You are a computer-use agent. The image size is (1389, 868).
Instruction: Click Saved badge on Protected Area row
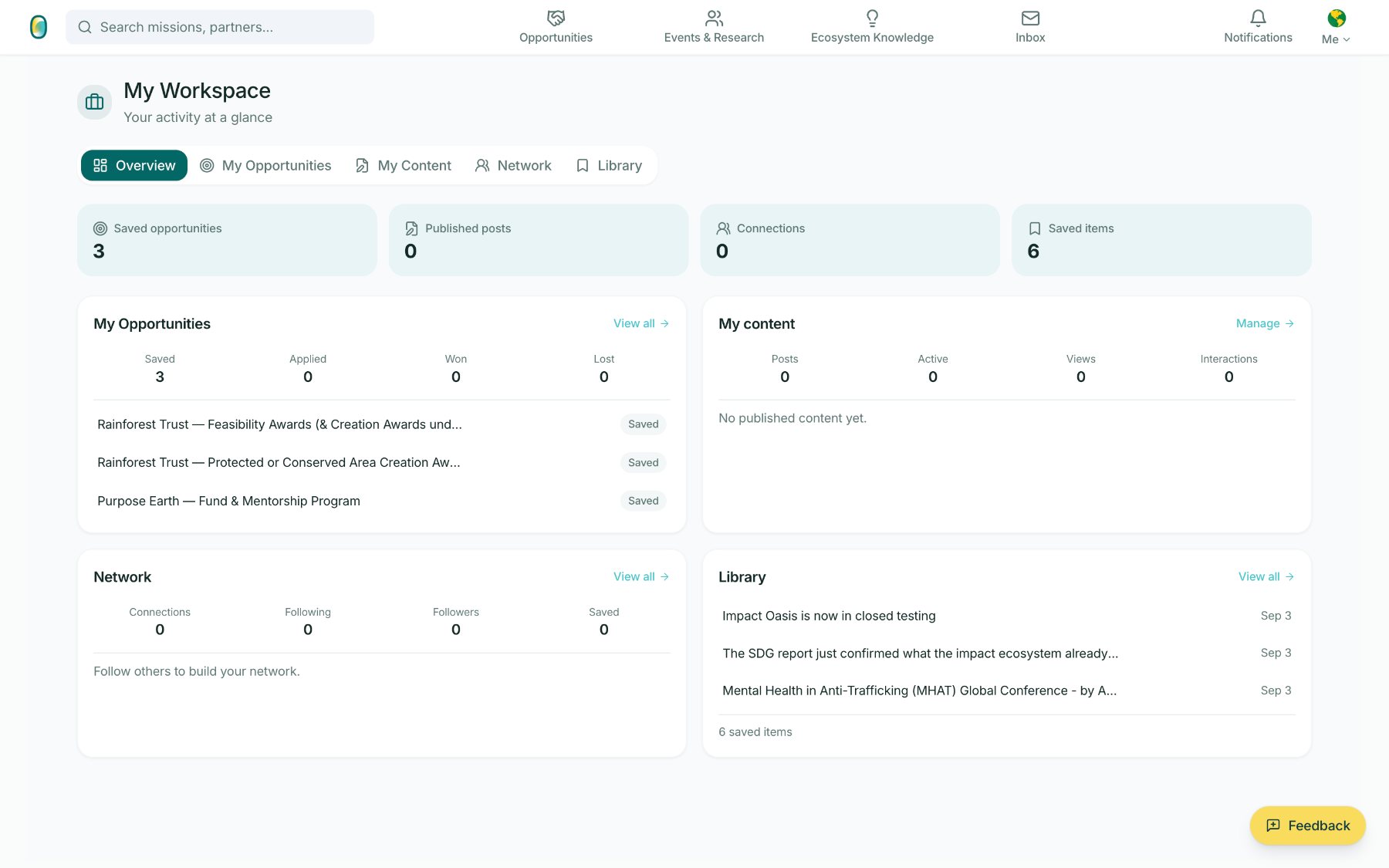pyautogui.click(x=644, y=462)
